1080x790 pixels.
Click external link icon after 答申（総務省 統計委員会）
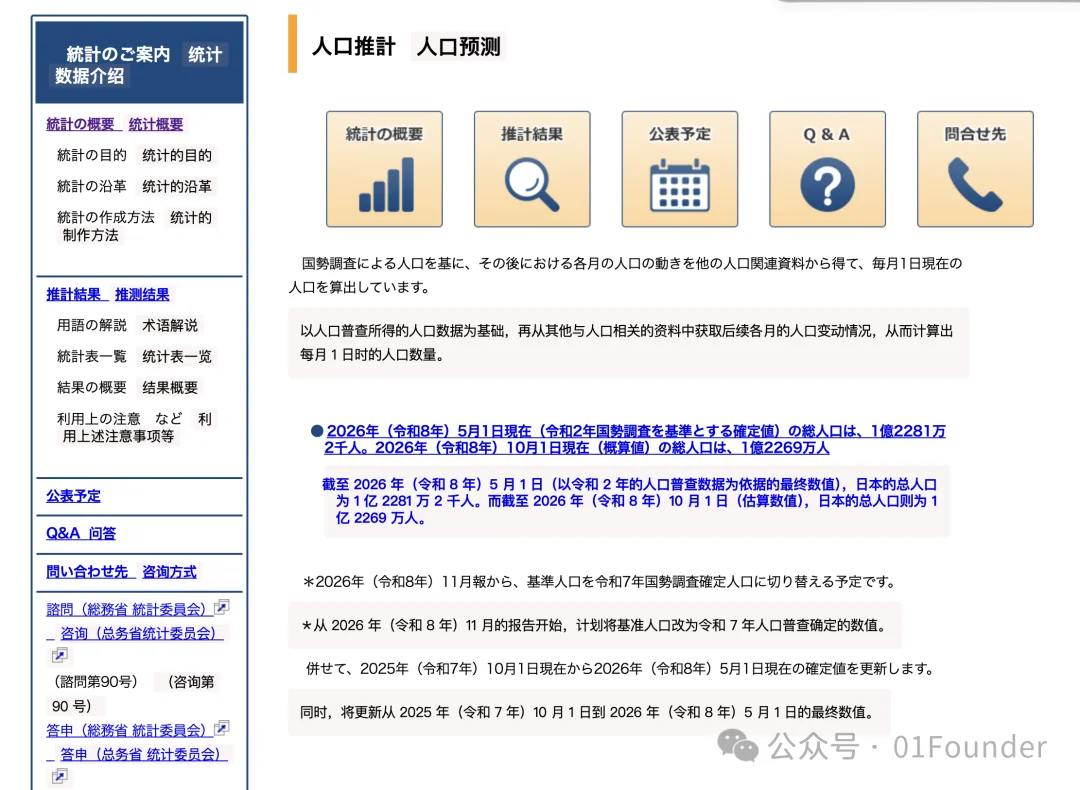point(222,728)
